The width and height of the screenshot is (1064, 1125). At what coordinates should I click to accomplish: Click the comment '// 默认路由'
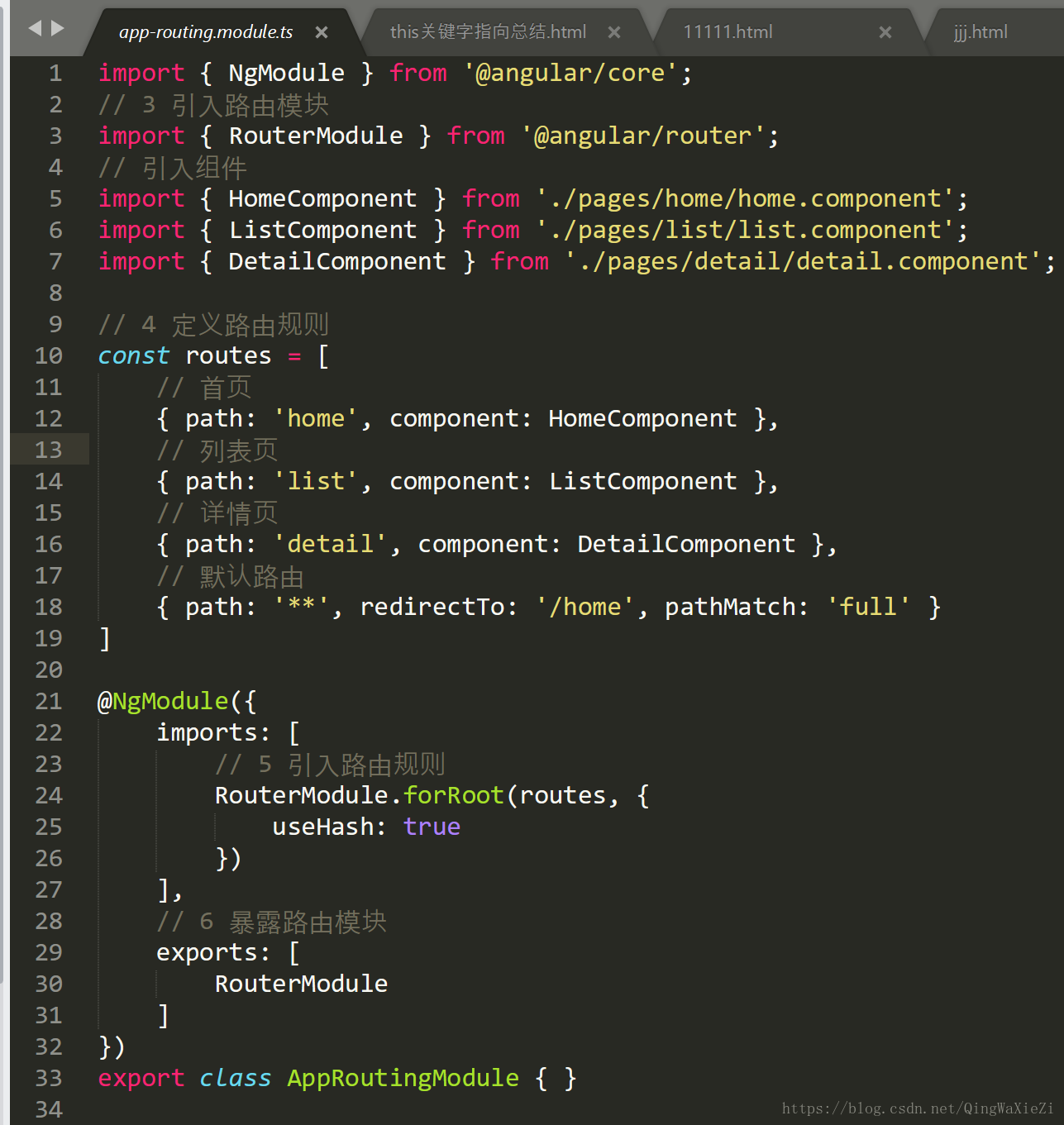(230, 576)
